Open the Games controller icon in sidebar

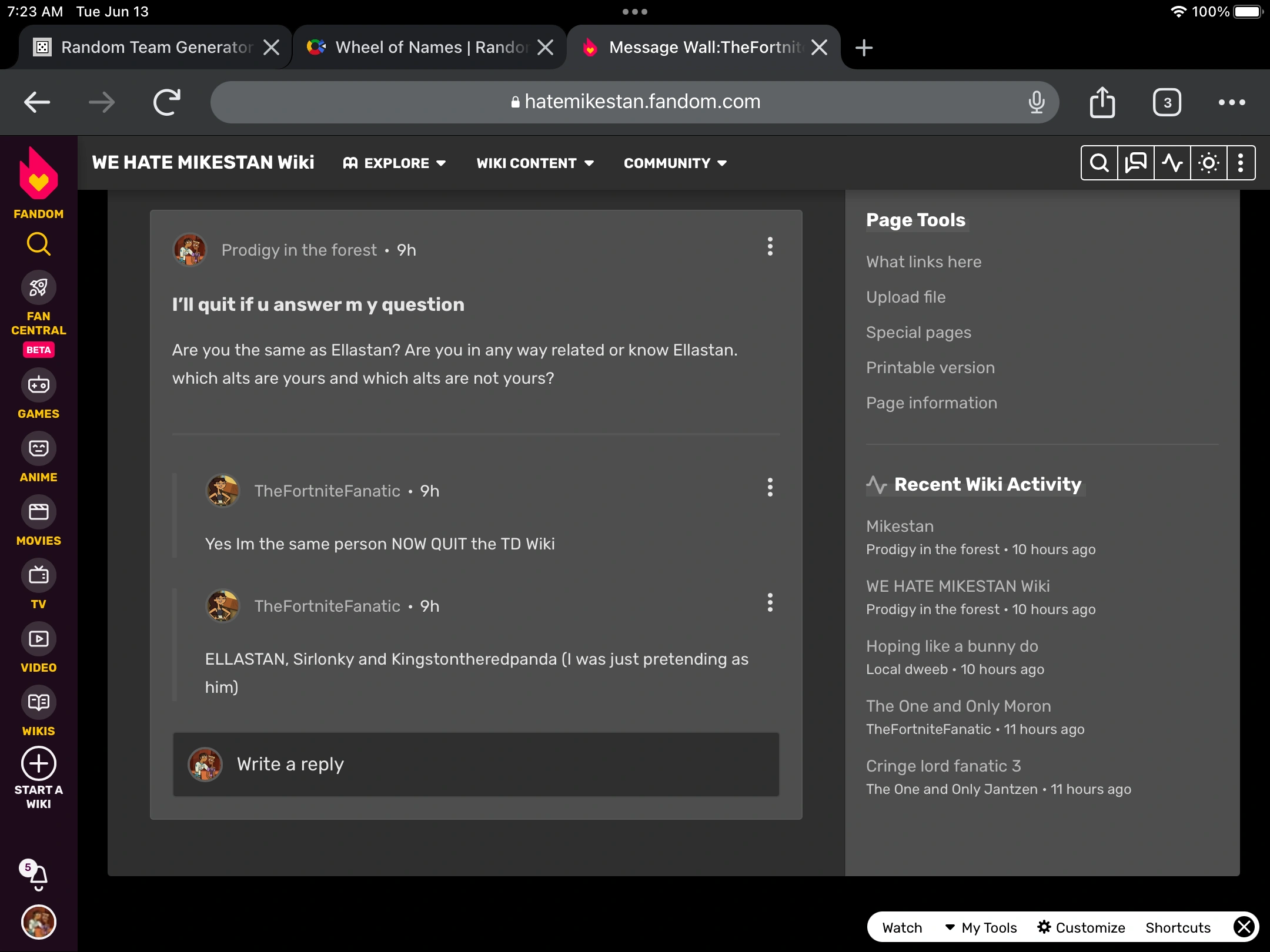[x=38, y=386]
